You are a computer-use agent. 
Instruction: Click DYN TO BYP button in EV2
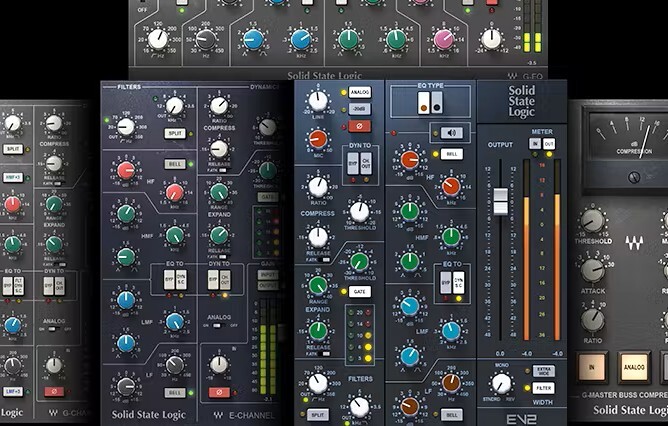353,163
